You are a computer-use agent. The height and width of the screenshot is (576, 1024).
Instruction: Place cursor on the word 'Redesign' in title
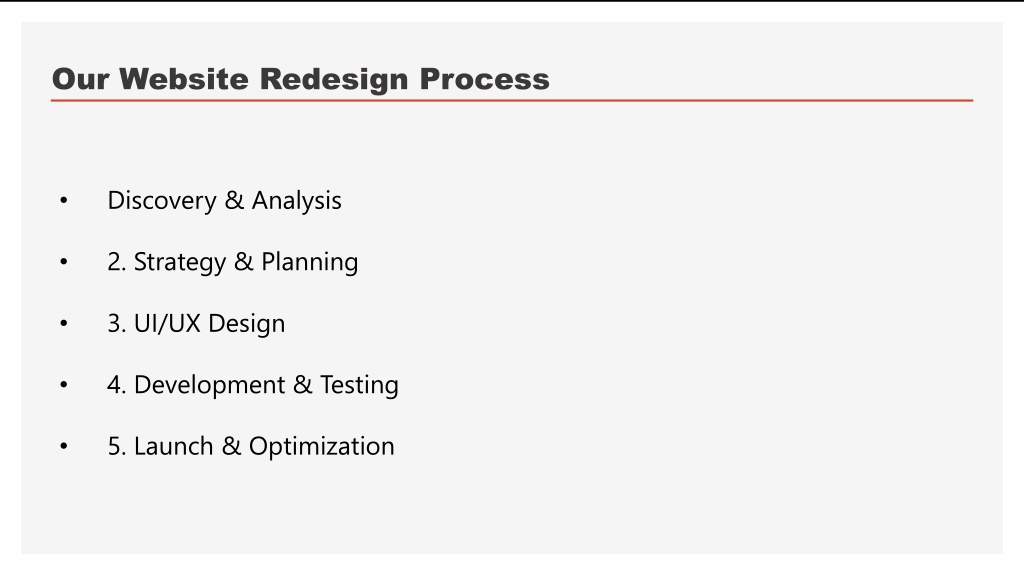click(334, 80)
